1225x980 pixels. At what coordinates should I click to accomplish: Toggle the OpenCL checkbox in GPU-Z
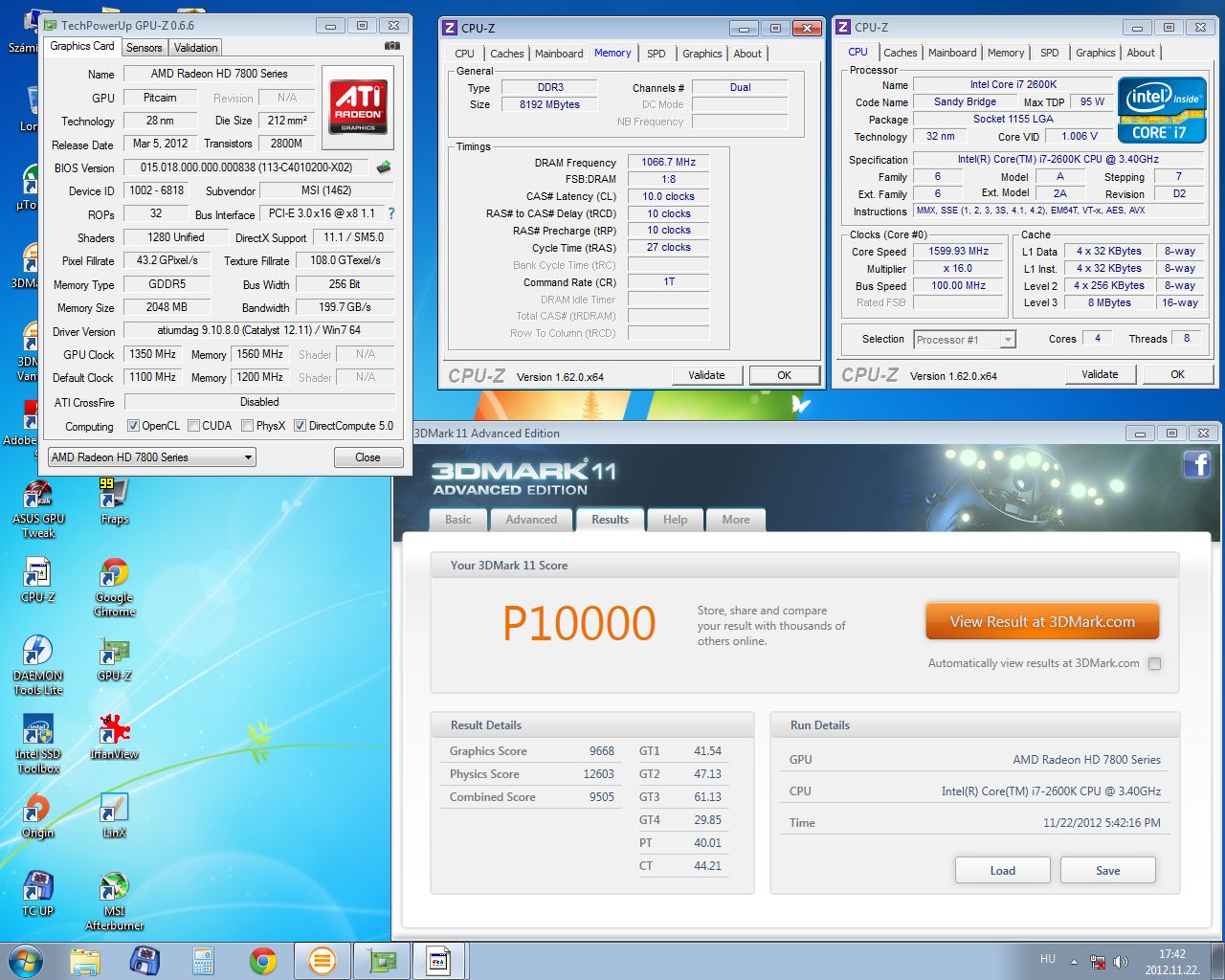pos(133,426)
